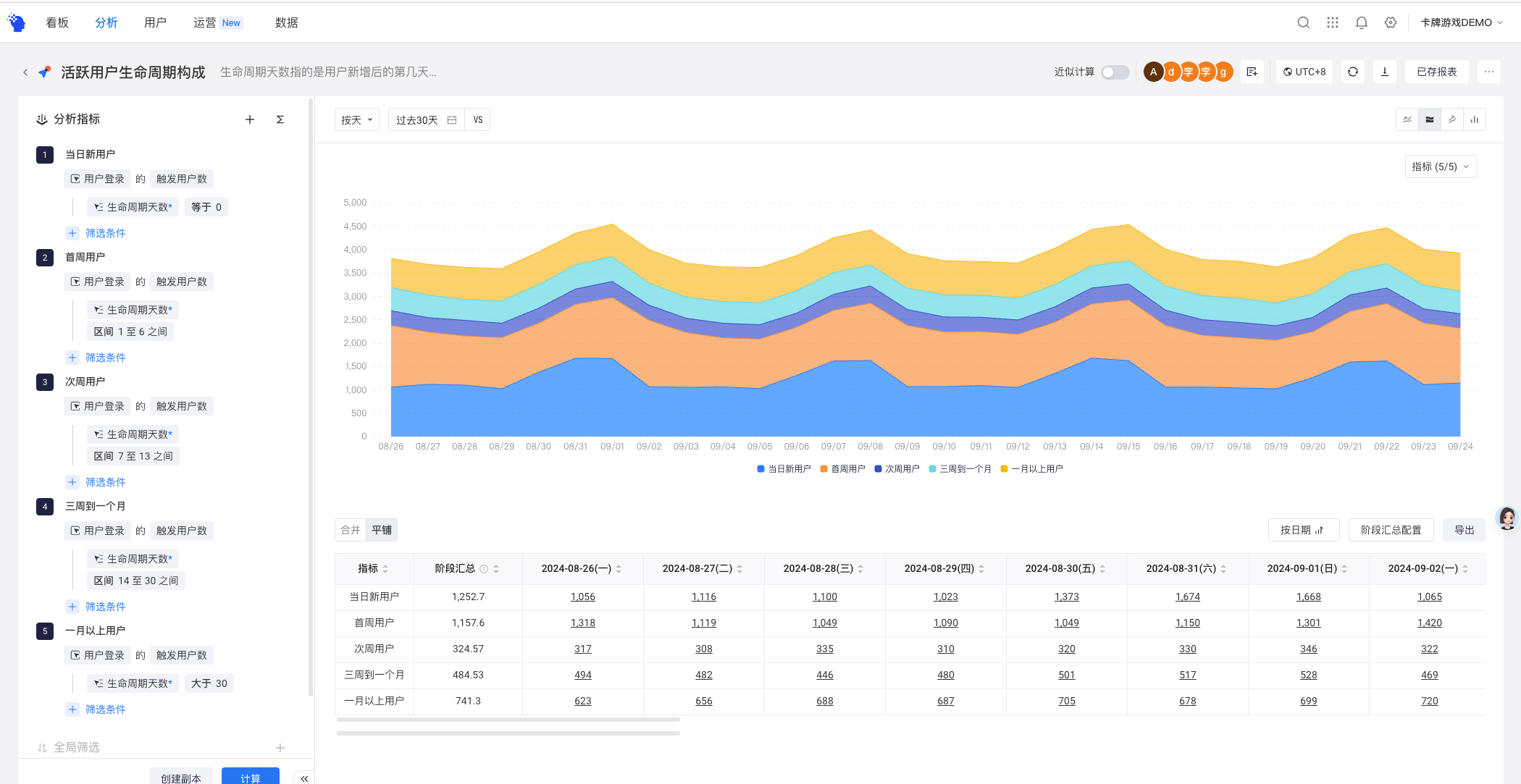Screen dimensions: 1521x784
Task: Click the sigma formula icon
Action: point(280,119)
